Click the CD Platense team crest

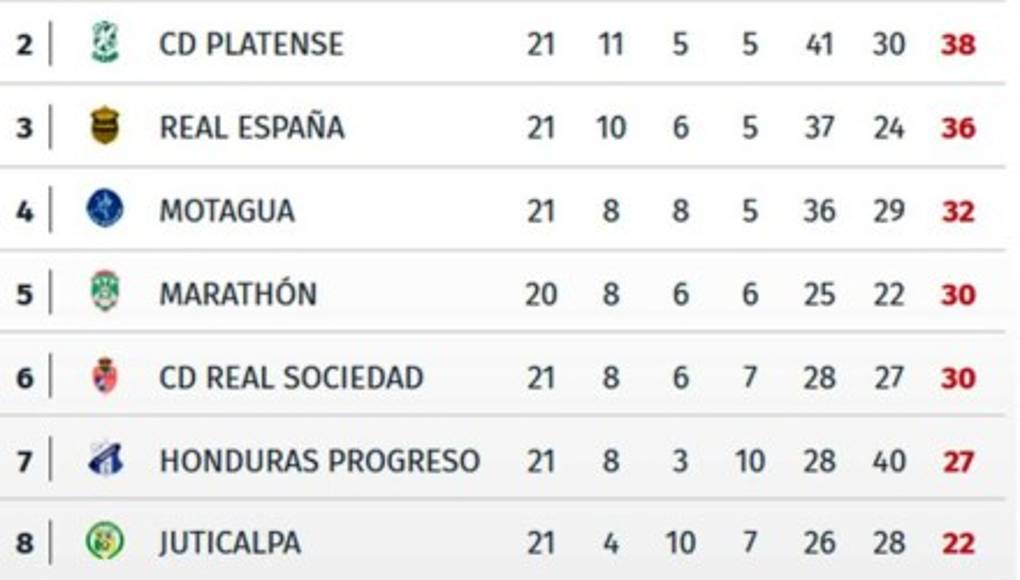[104, 43]
